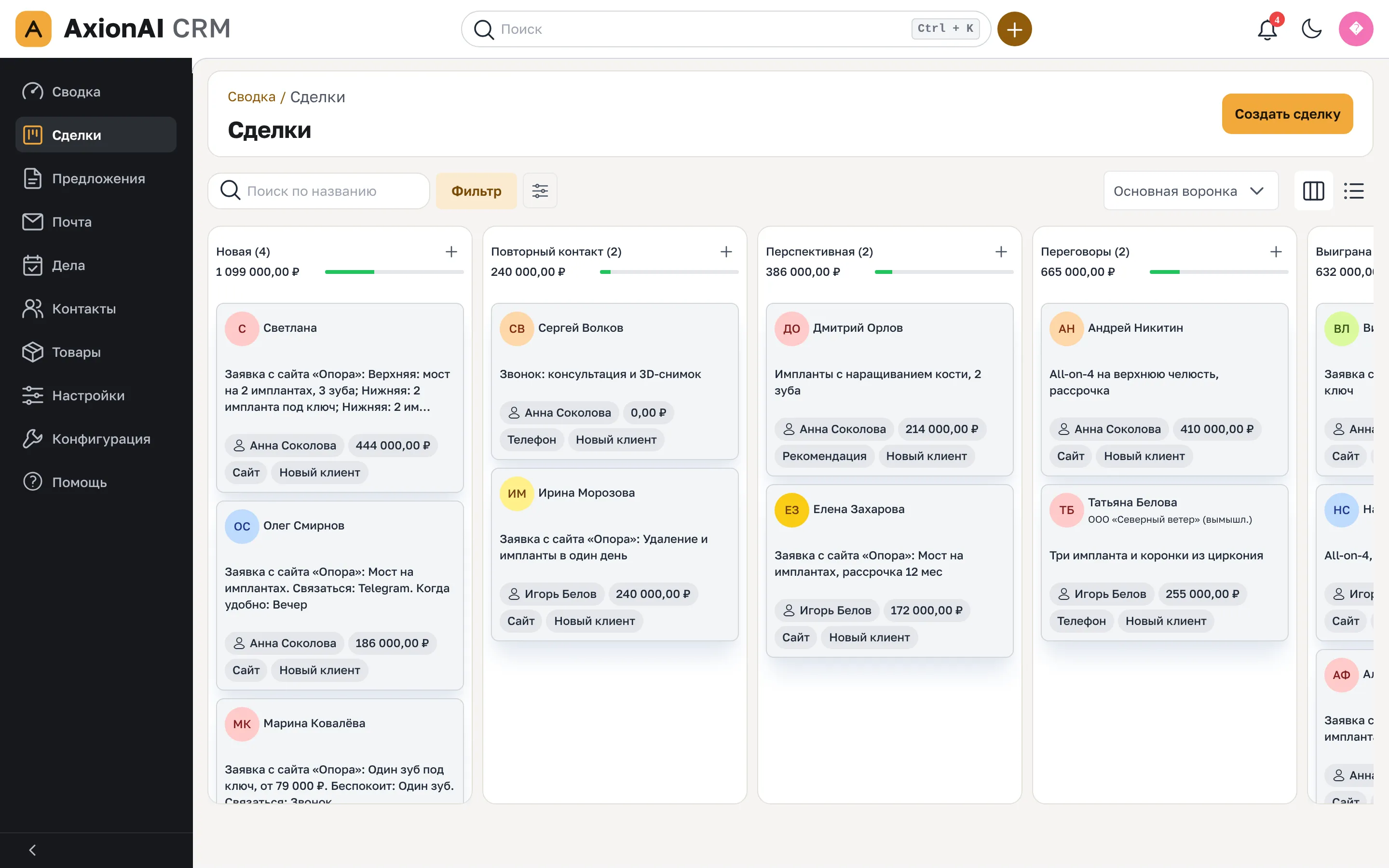Click the Рекомендация source tag
This screenshot has width=1389, height=868.
(824, 456)
